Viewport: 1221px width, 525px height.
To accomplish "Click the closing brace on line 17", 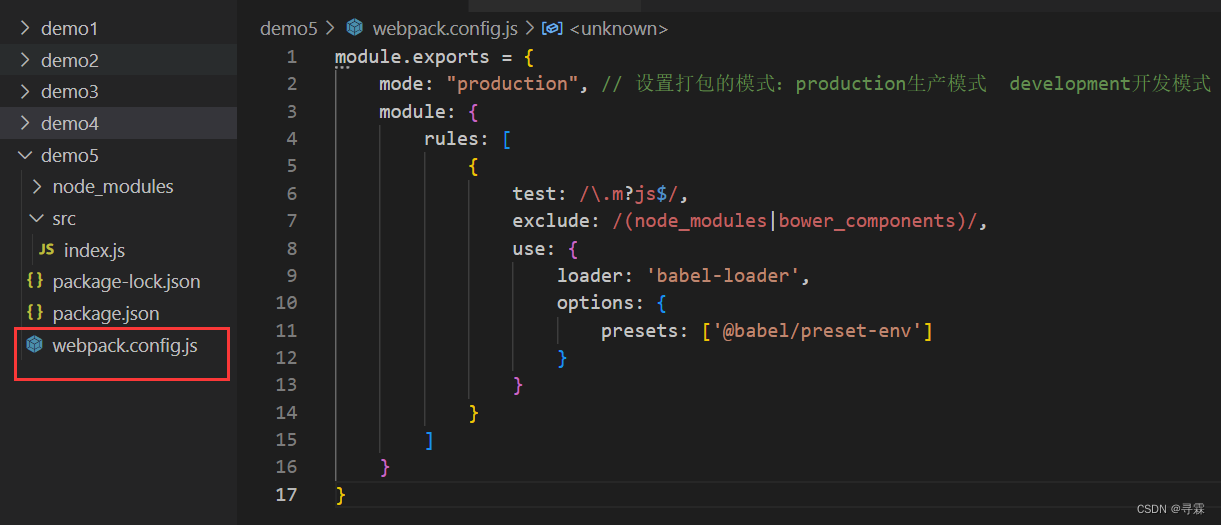I will pyautogui.click(x=340, y=494).
